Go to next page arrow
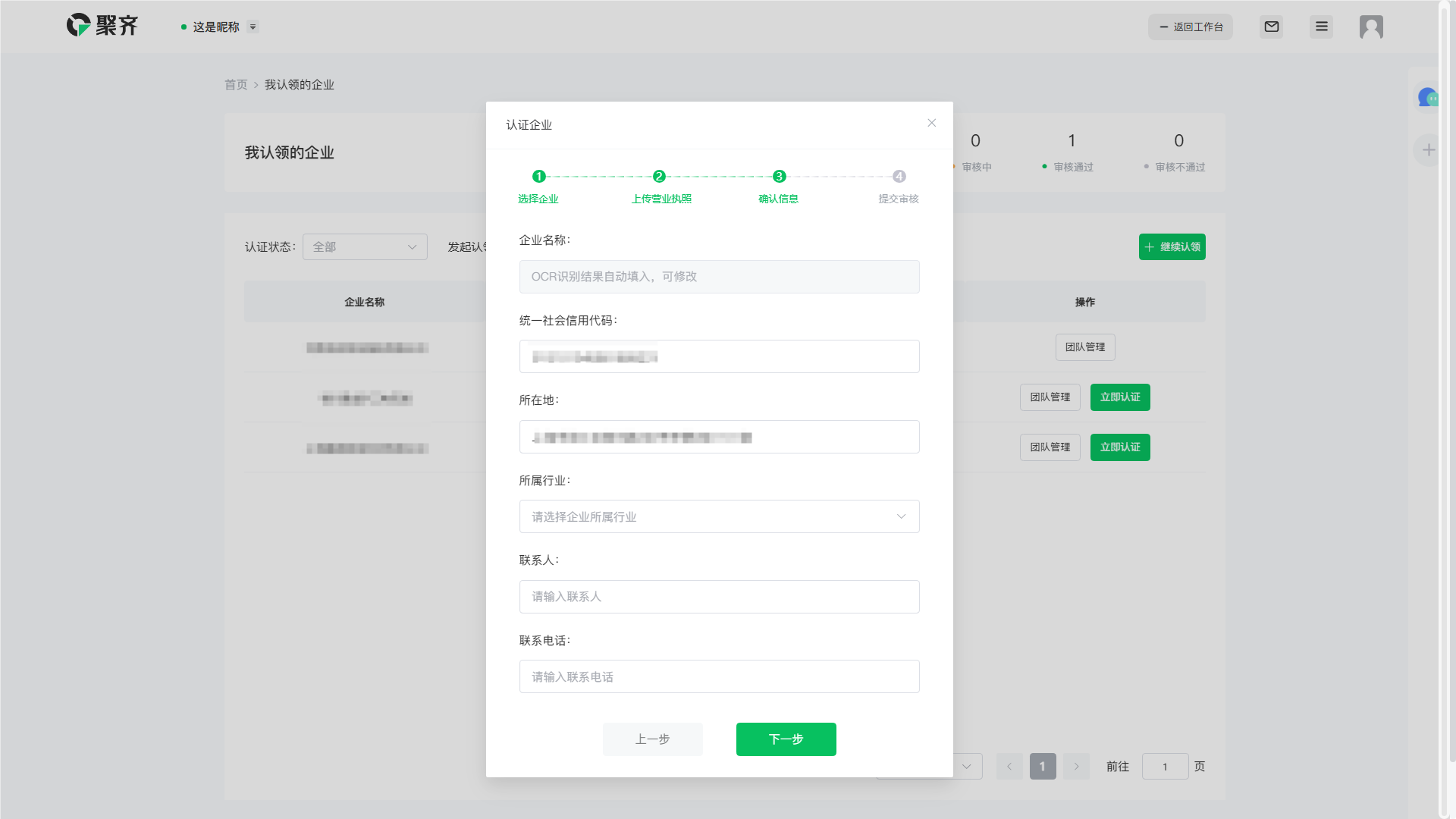 click(x=1076, y=767)
